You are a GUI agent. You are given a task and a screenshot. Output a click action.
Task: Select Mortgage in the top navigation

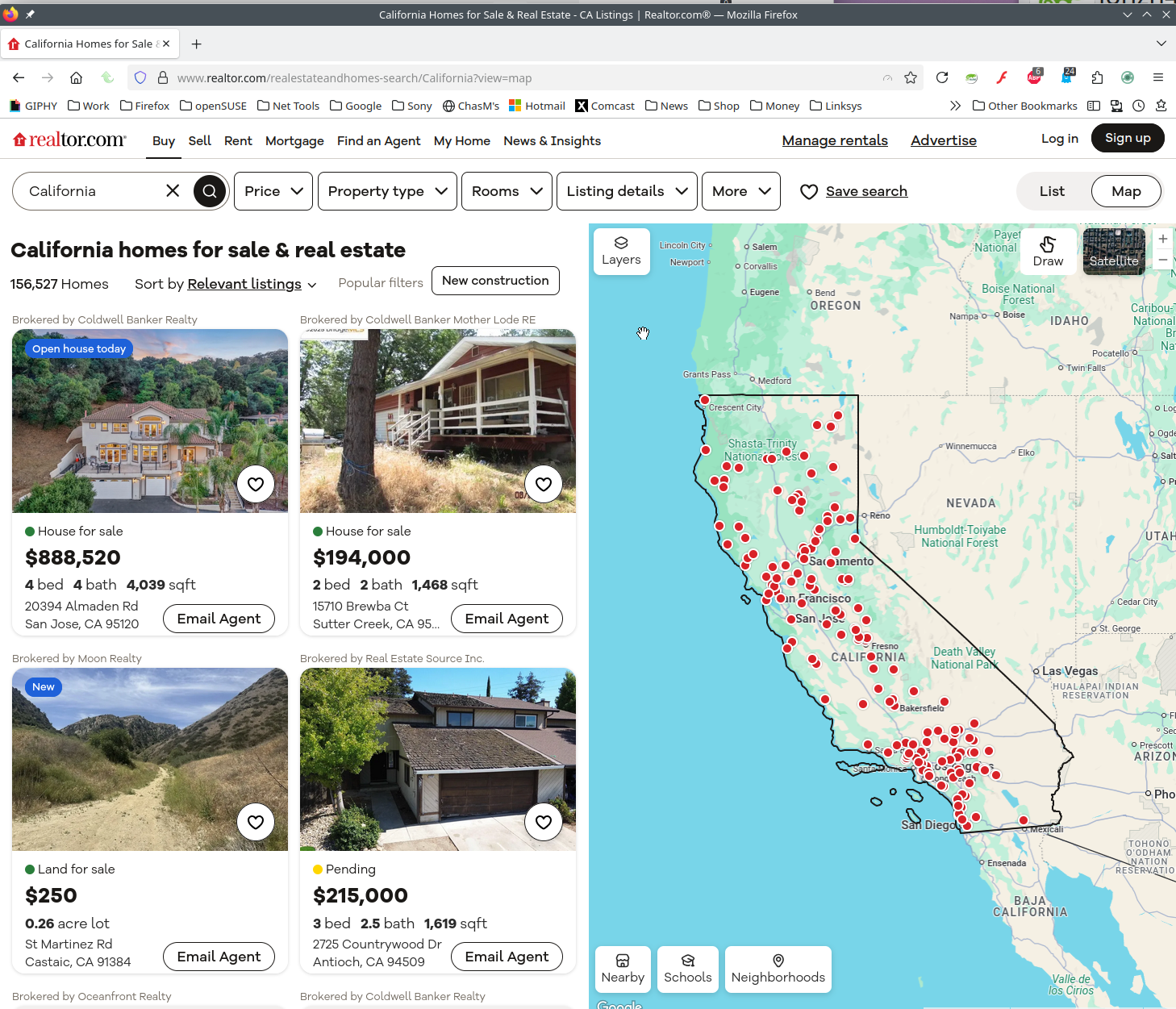[x=294, y=140]
